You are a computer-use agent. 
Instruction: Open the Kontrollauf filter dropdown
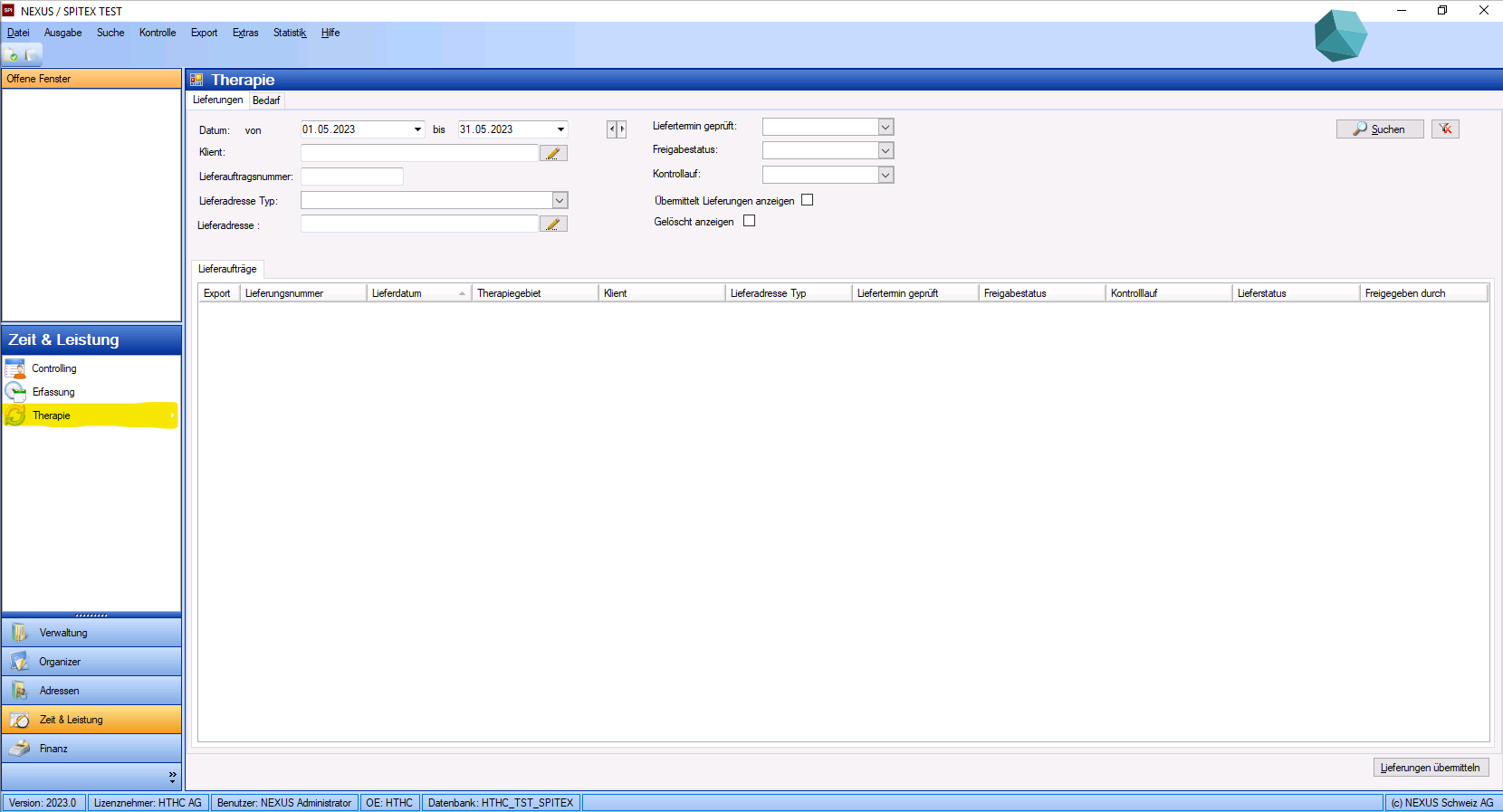[x=886, y=175]
